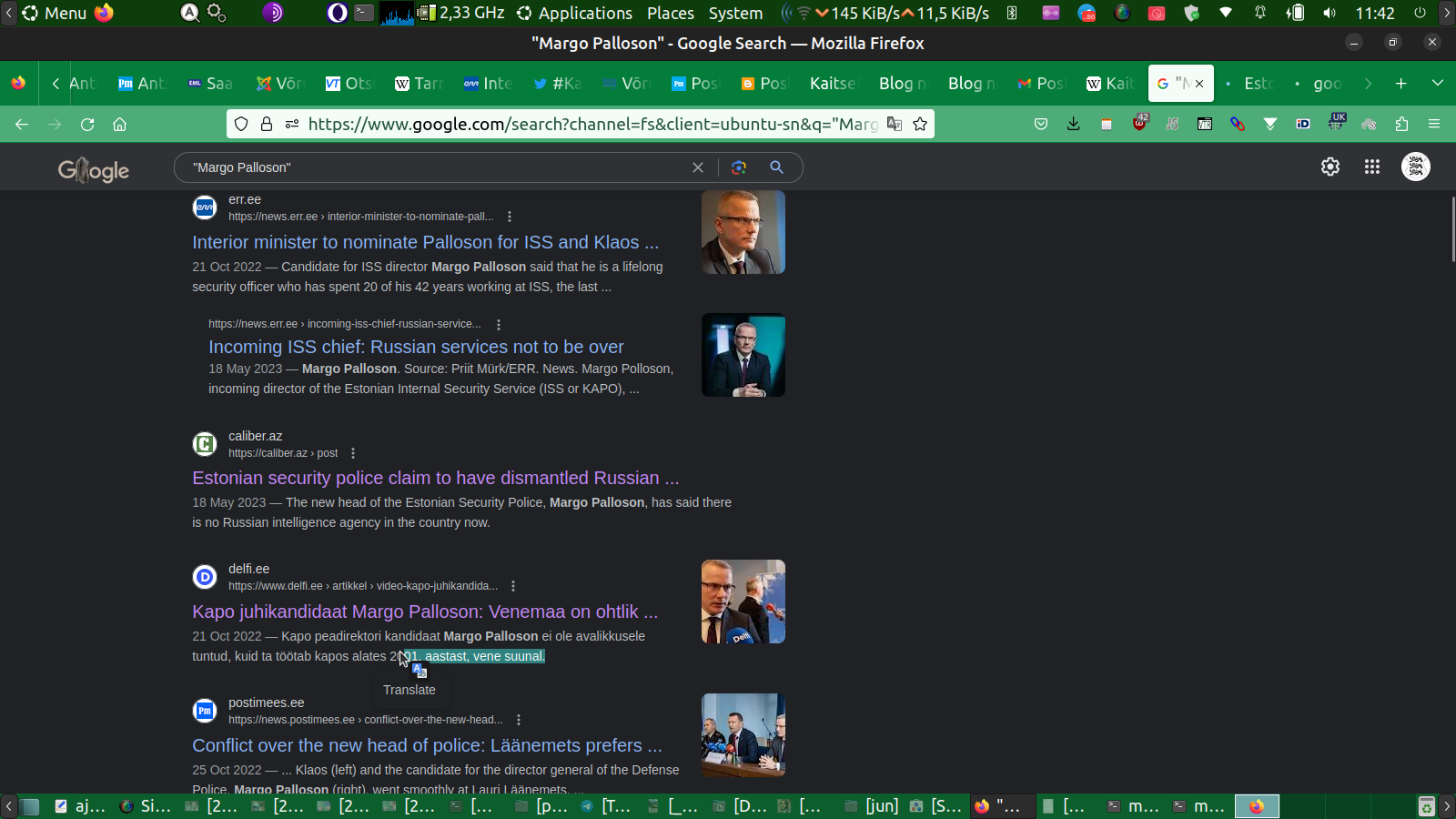1456x819 pixels.
Task: Click the white downward arrow extension icon
Action: tap(1270, 125)
